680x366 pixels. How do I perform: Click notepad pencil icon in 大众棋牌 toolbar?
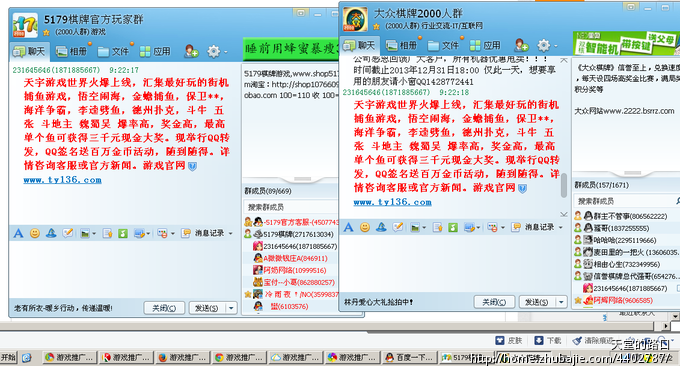[398, 227]
